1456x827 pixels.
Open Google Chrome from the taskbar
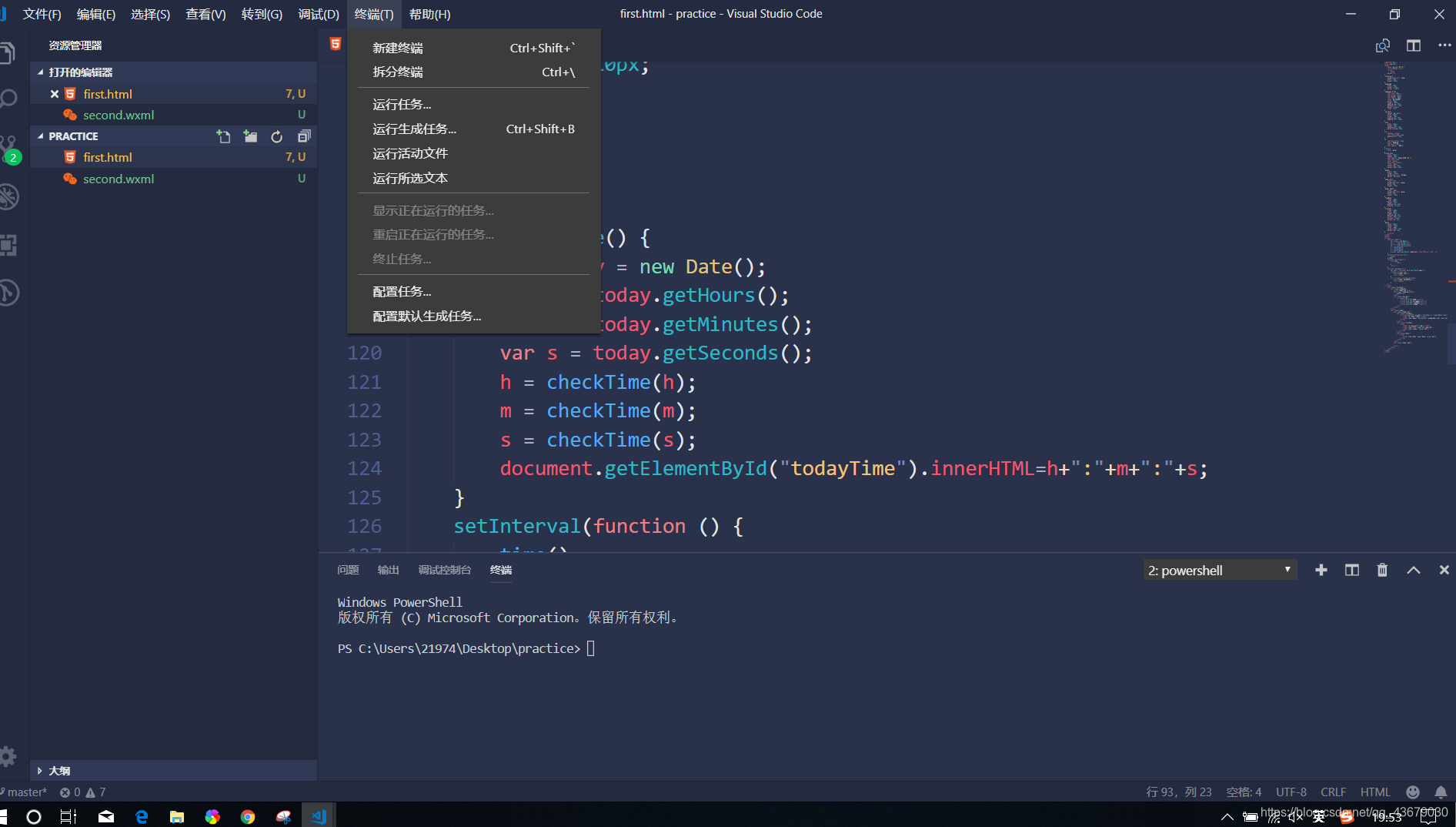point(248,816)
